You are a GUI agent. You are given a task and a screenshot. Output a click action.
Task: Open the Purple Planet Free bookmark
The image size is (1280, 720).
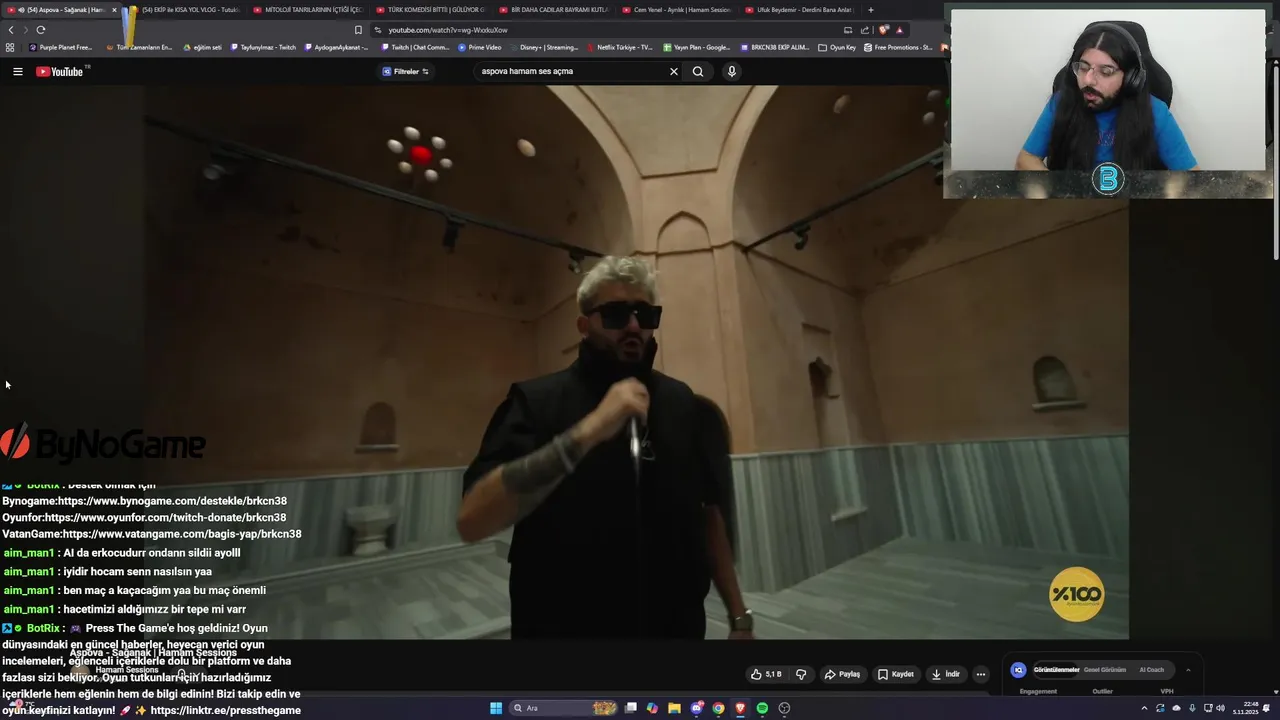61,47
